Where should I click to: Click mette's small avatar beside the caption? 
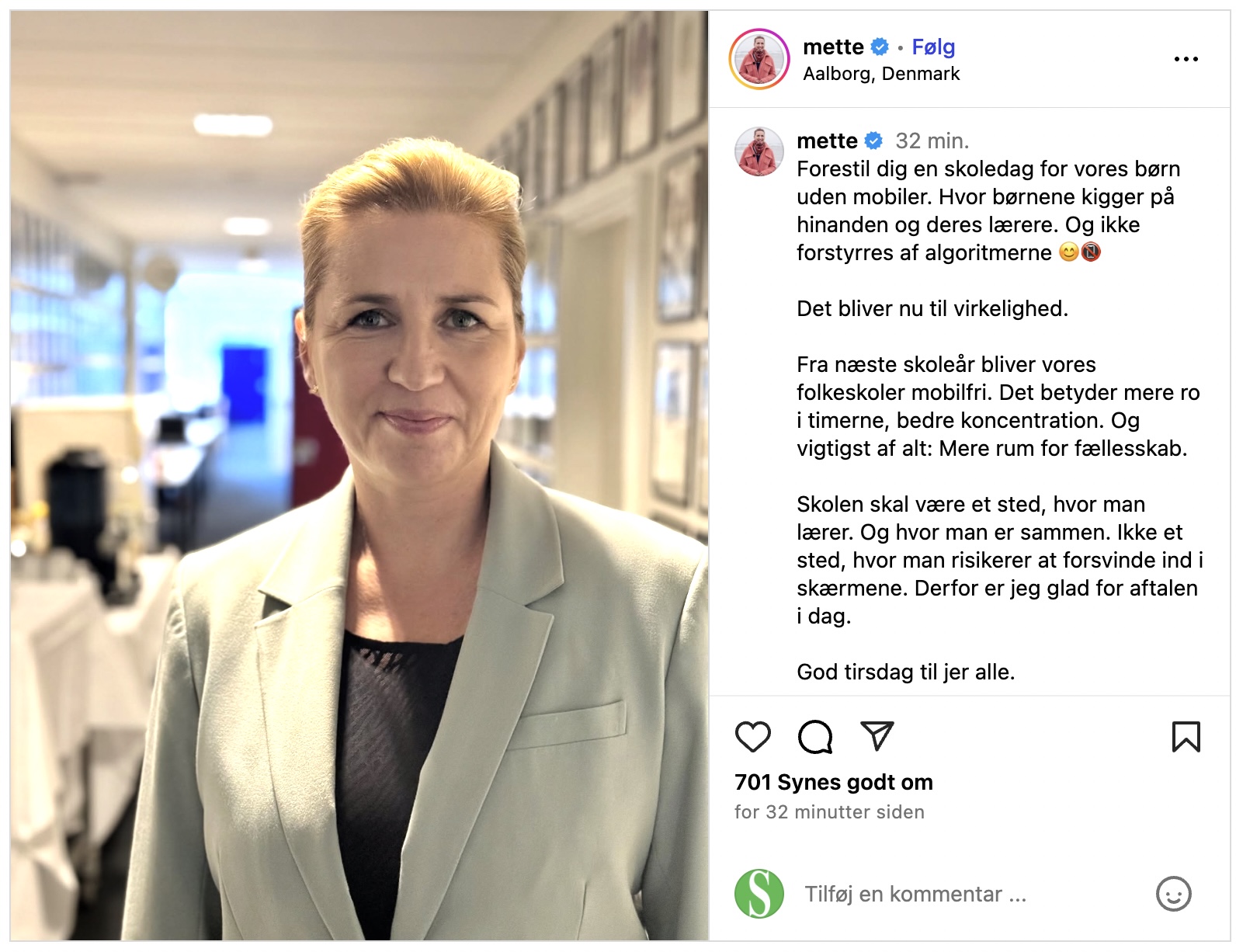pos(759,151)
